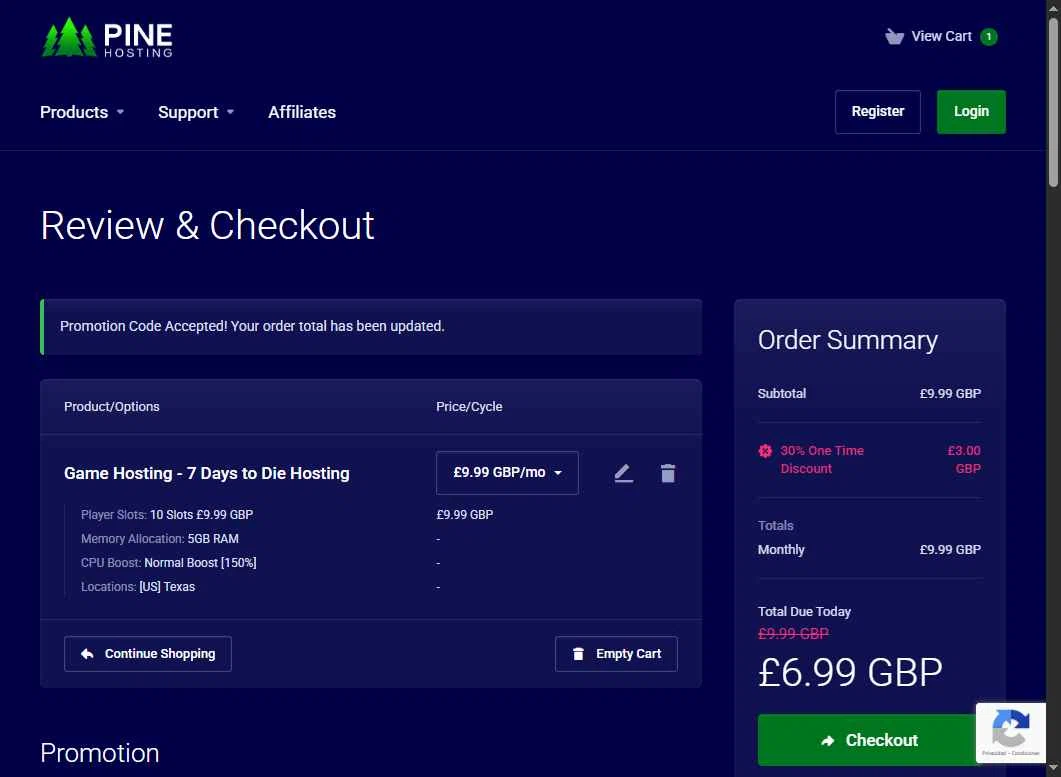Edit the 7 Days to Die configuration
Screen dimensions: 1061x777
coord(623,473)
